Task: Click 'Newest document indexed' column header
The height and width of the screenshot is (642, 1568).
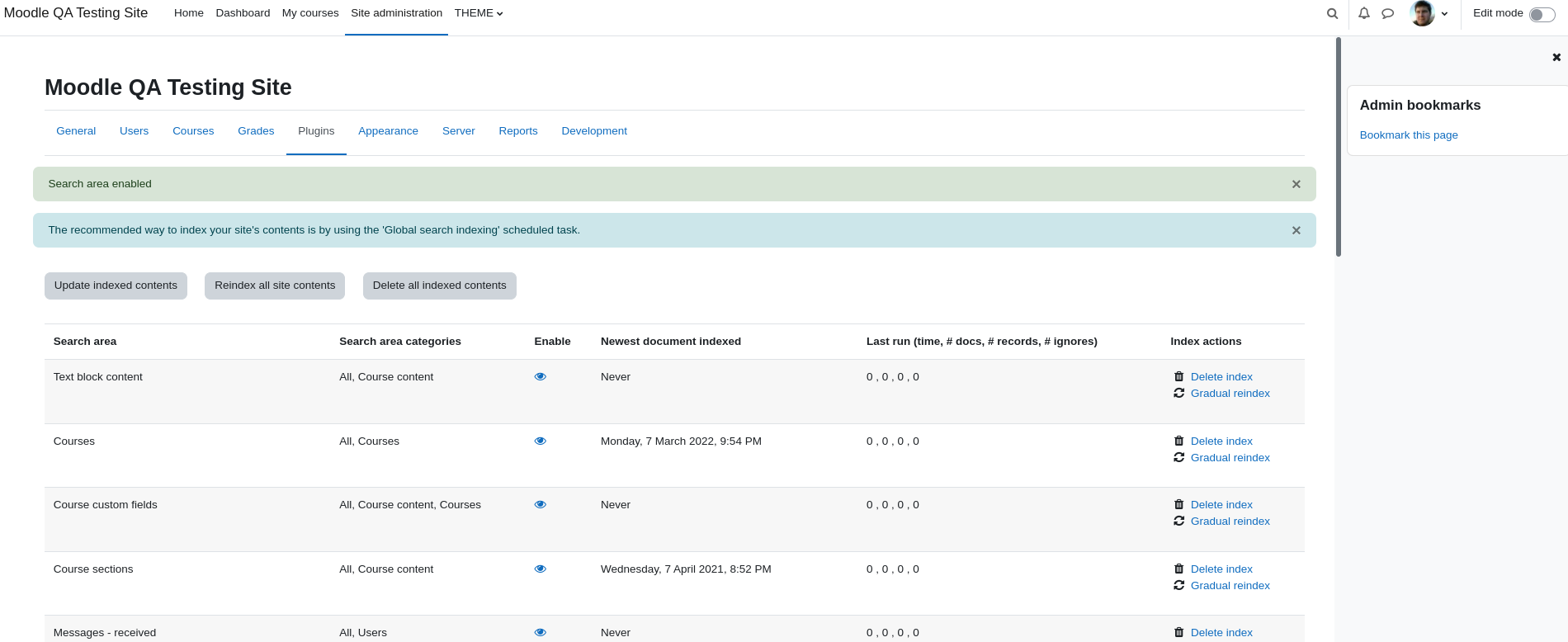Action: click(x=671, y=342)
